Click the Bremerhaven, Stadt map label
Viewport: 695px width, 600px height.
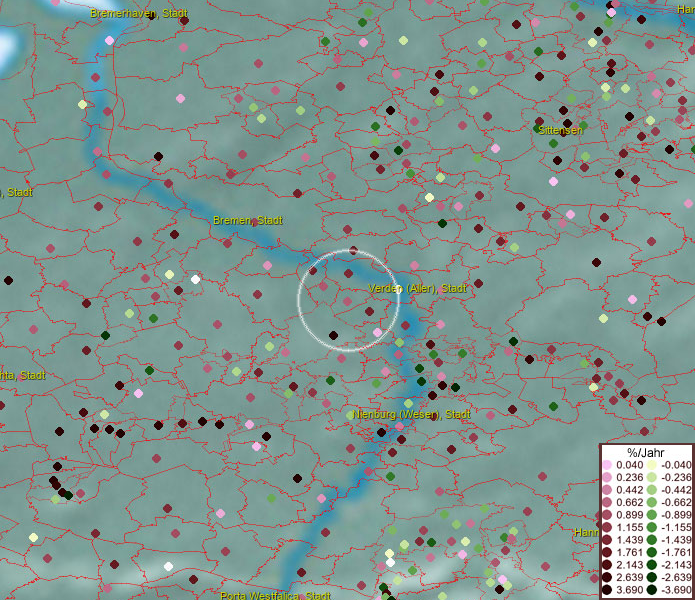coord(139,13)
